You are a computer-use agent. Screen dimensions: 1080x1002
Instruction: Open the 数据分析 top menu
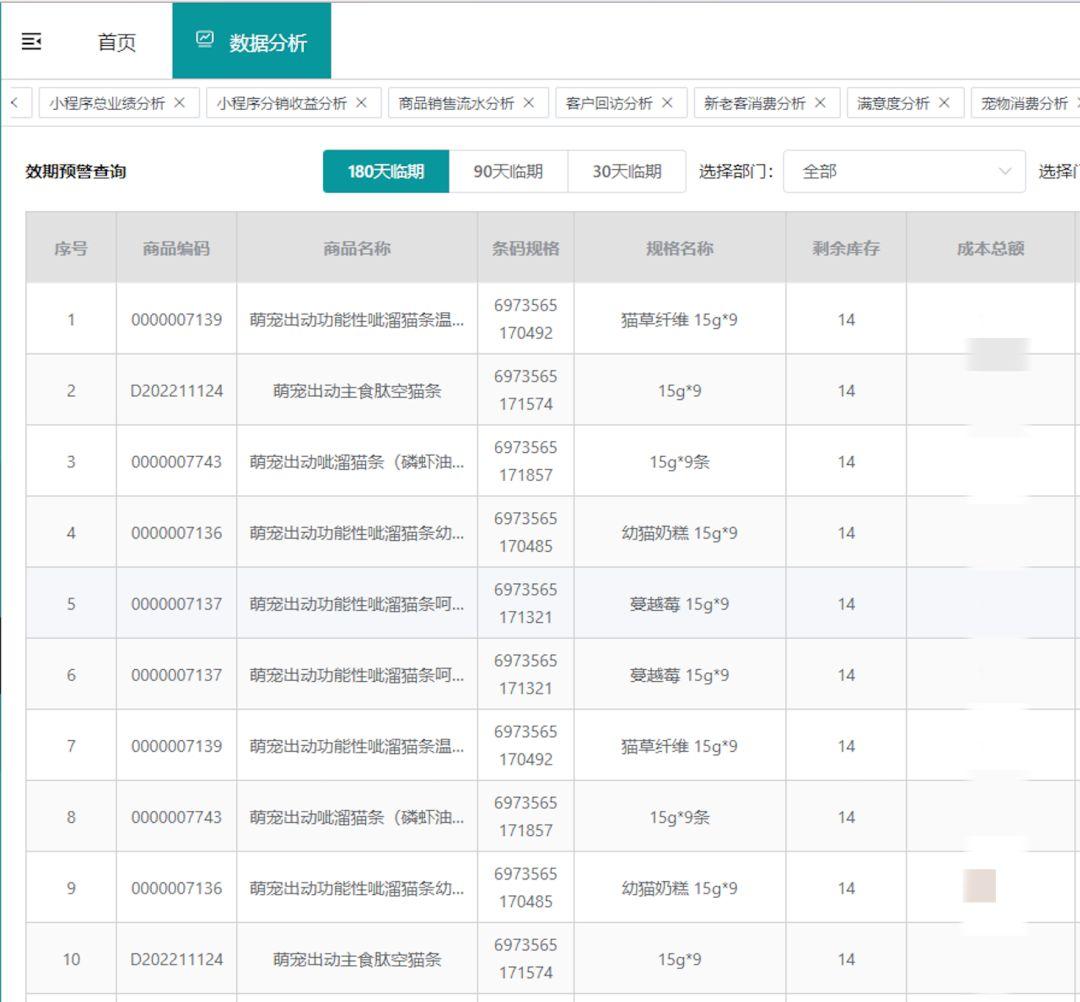point(251,41)
